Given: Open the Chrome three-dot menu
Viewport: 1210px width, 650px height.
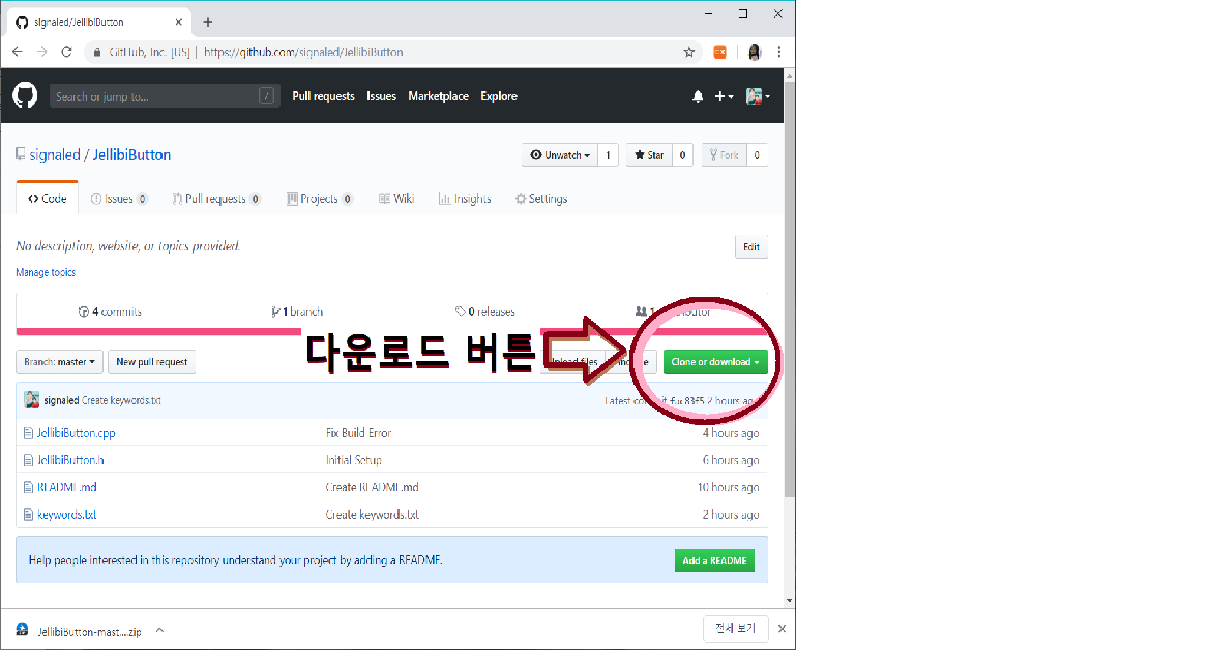Looking at the screenshot, I should [779, 52].
